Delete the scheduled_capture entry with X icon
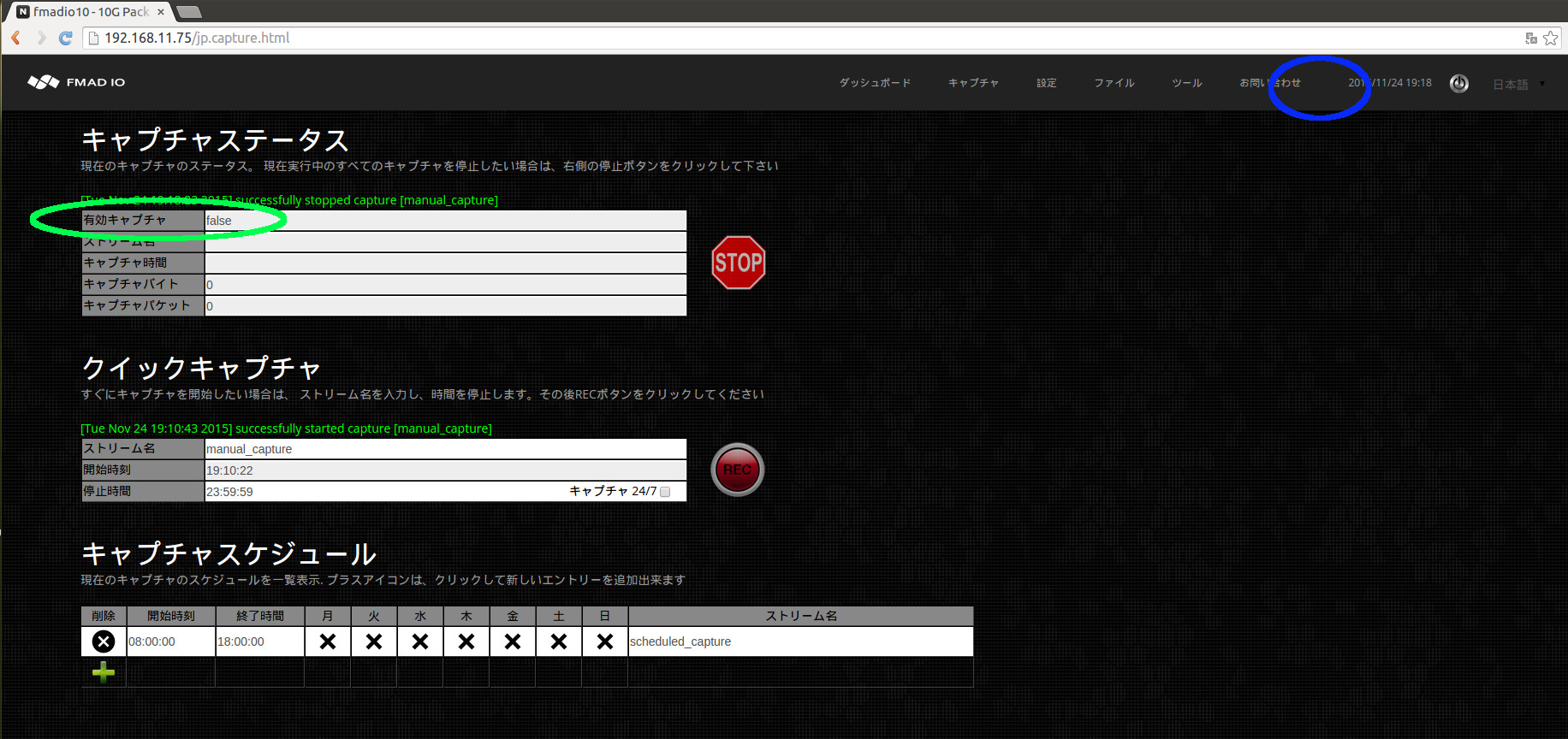This screenshot has width=1568, height=739. (104, 641)
